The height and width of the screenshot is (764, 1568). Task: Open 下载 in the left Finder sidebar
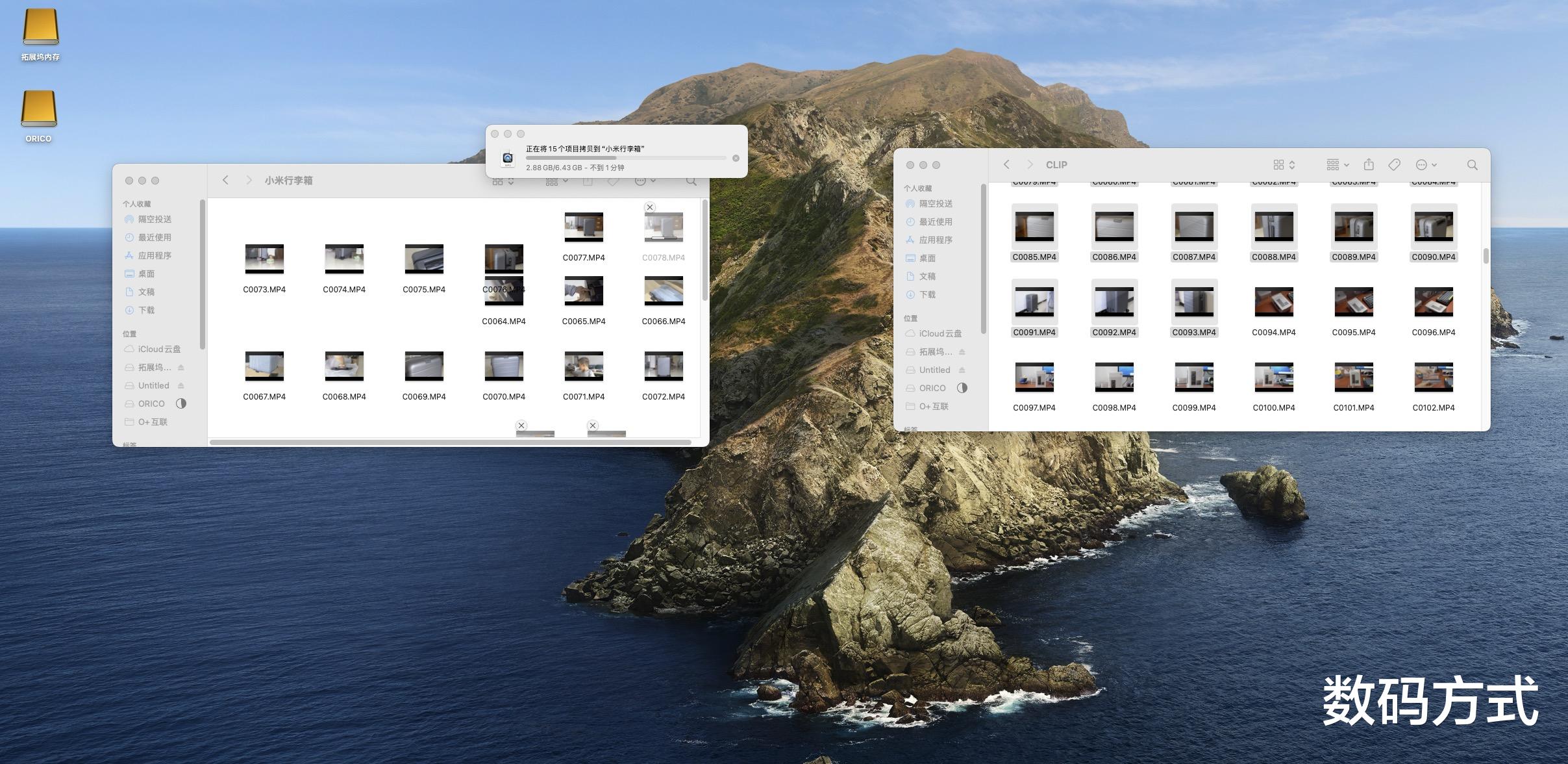[x=146, y=311]
